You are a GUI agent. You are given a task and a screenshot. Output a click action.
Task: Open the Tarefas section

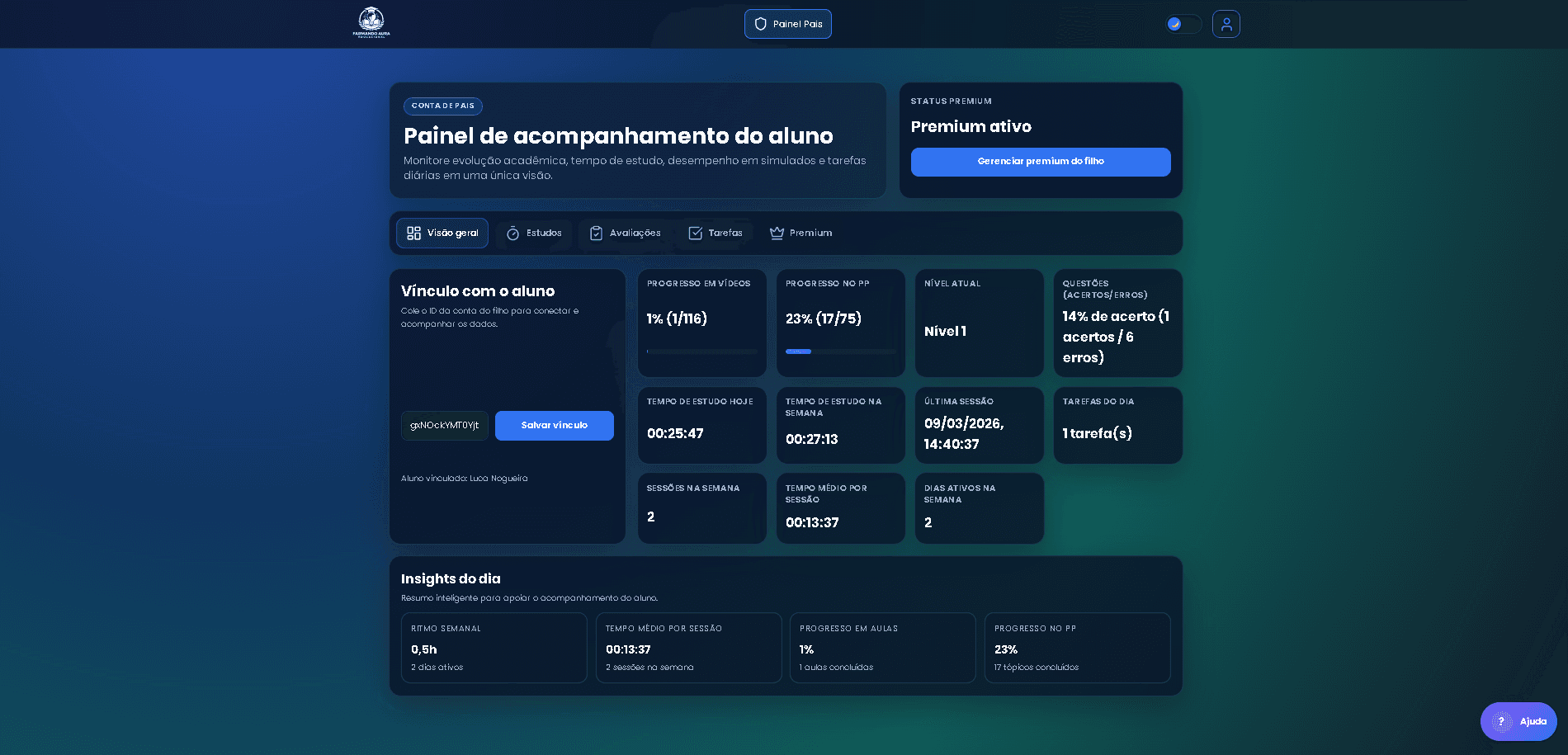coord(716,233)
